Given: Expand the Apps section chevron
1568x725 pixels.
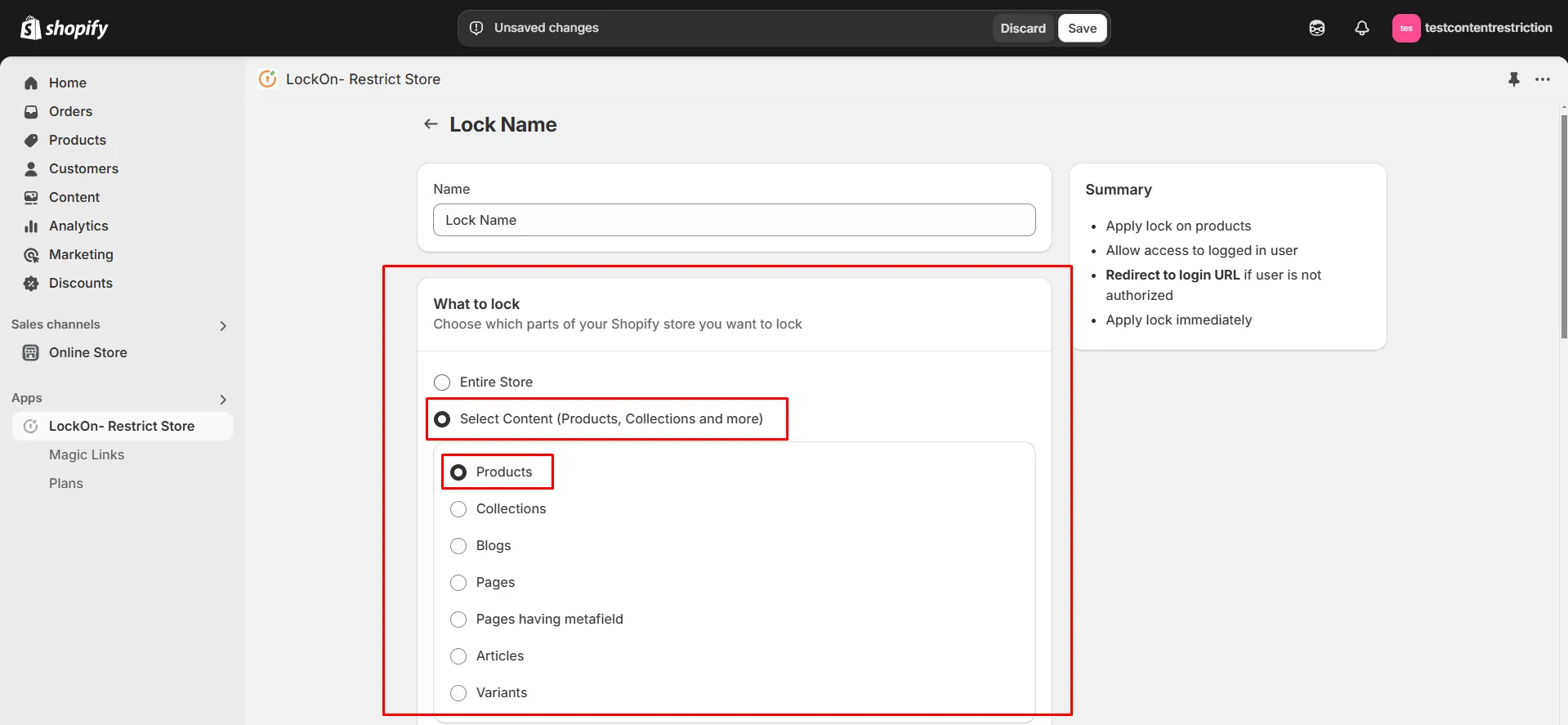Looking at the screenshot, I should pyautogui.click(x=223, y=399).
